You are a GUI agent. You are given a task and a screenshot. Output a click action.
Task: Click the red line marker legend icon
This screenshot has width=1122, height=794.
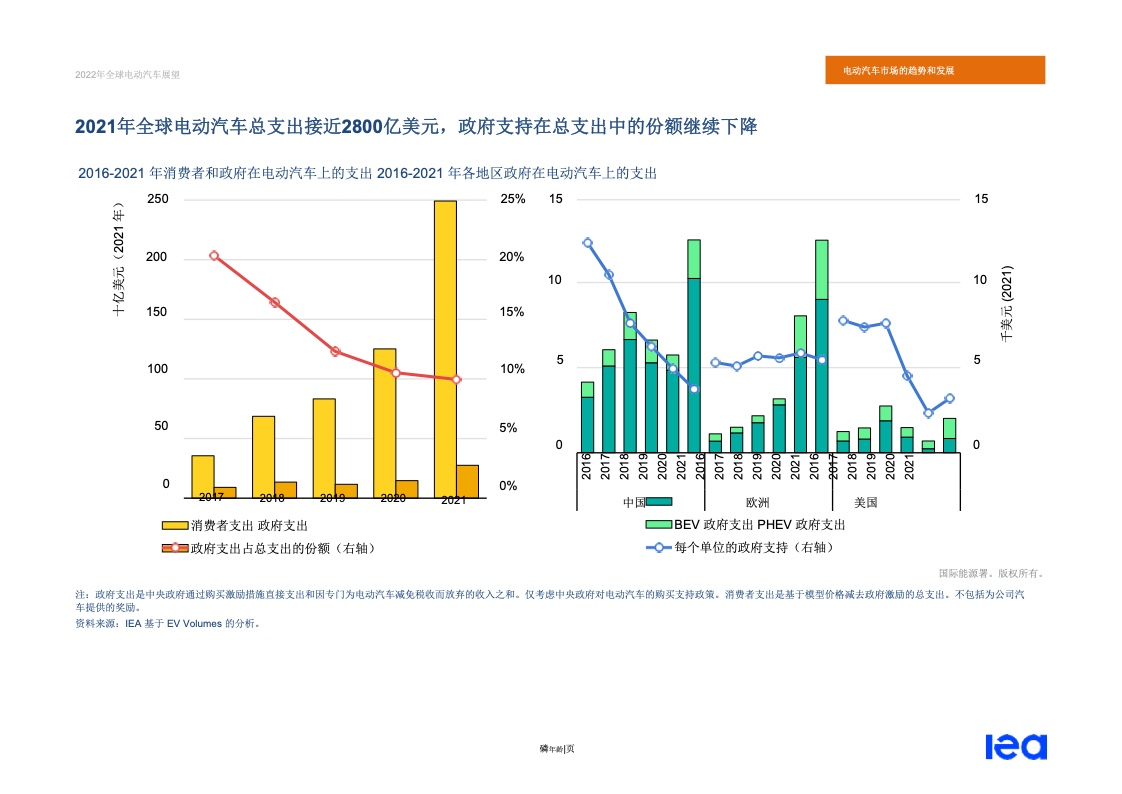click(x=175, y=548)
